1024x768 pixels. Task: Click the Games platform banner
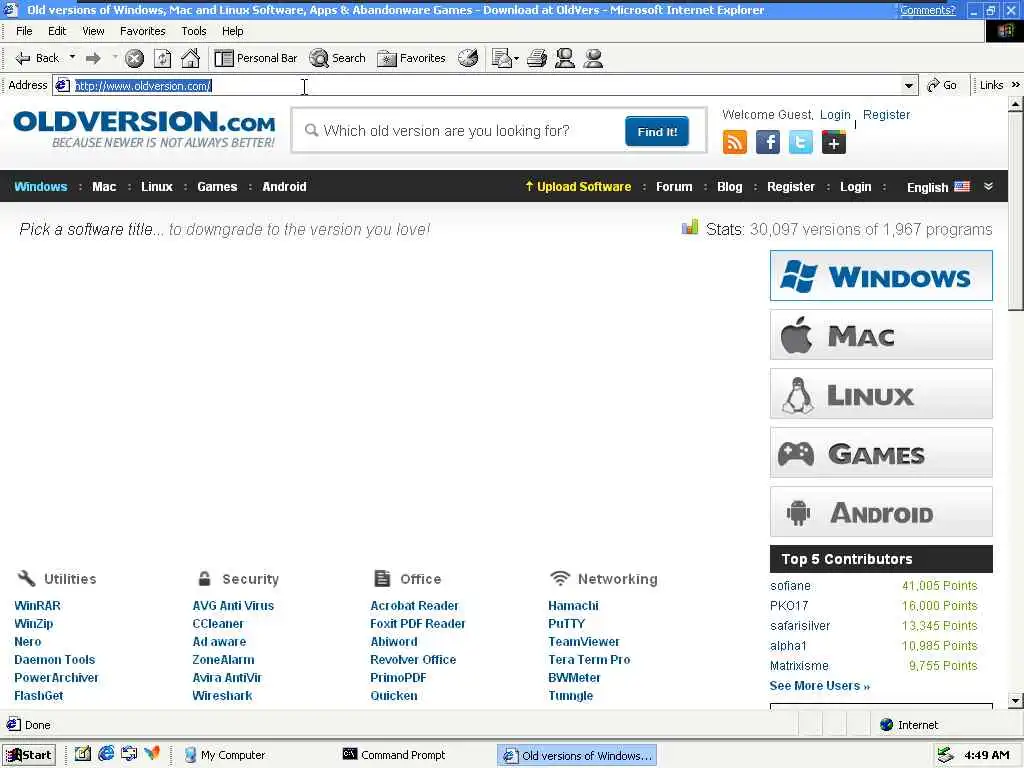[881, 453]
